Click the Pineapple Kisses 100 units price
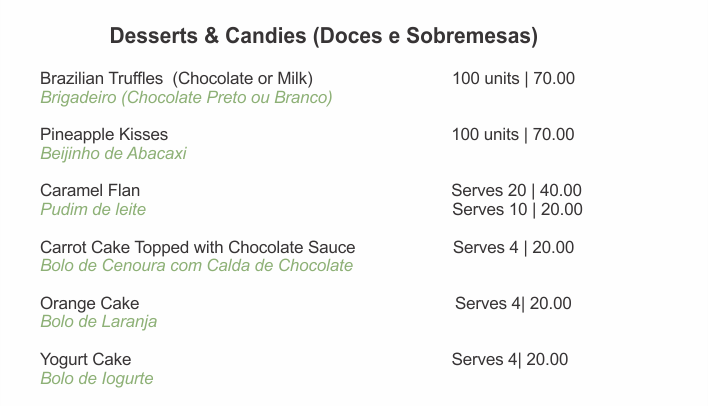This screenshot has height=406, width=708. [513, 134]
